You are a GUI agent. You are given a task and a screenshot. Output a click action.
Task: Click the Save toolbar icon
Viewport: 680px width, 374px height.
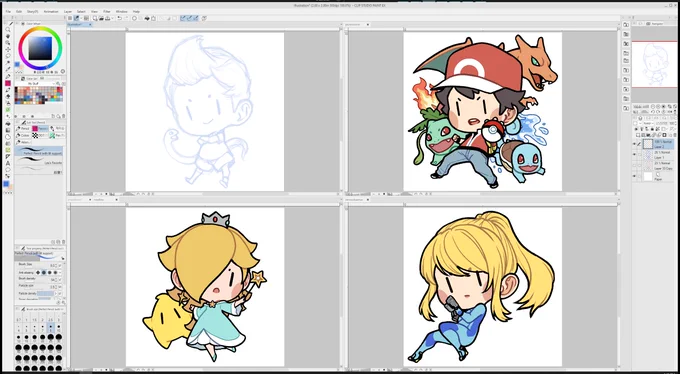click(107, 18)
